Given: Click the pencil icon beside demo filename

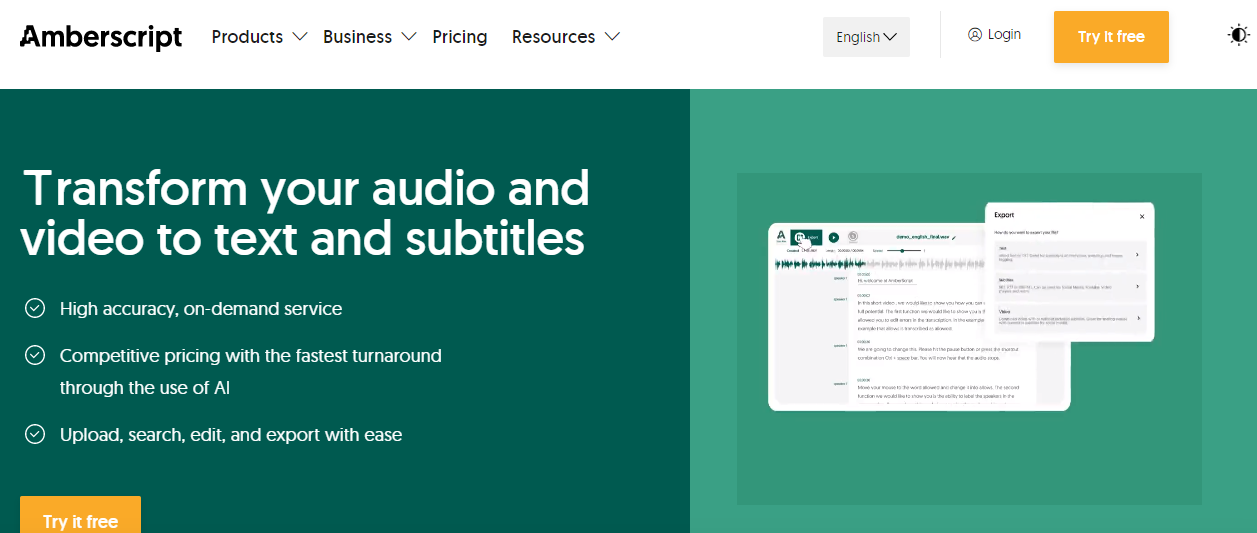Looking at the screenshot, I should tap(954, 238).
